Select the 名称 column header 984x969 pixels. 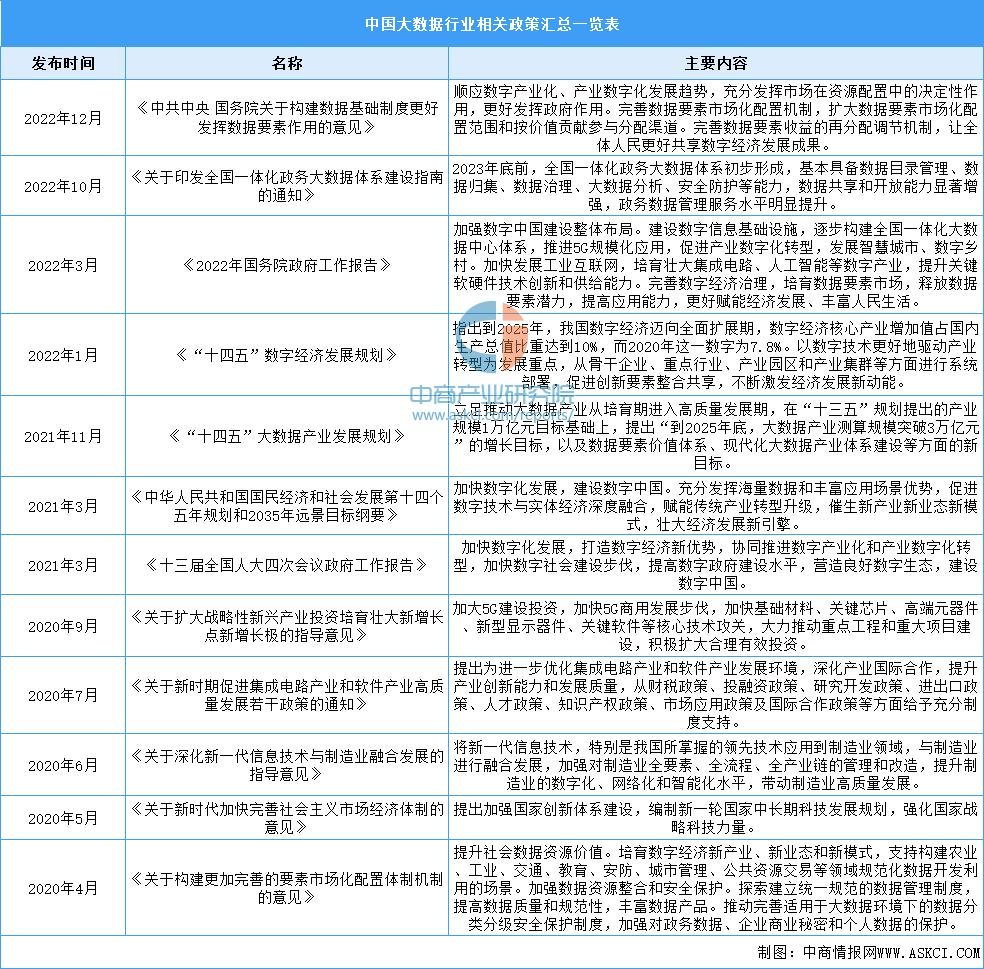tap(287, 62)
